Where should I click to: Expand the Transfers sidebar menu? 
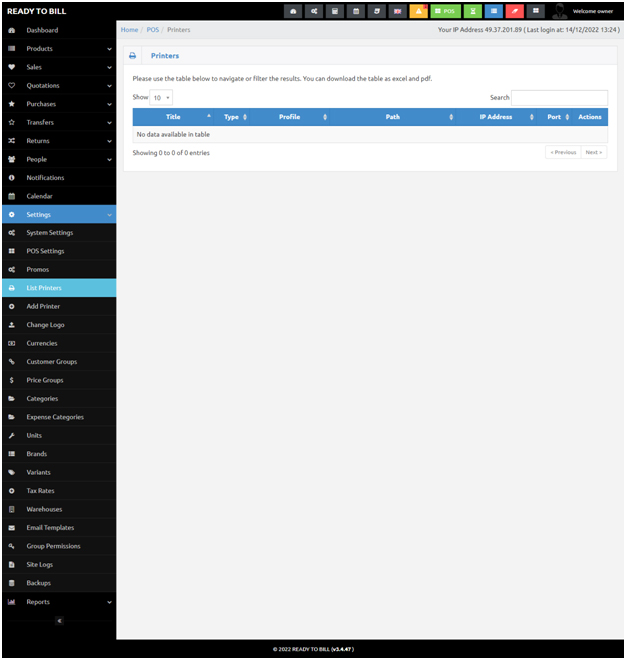59,122
